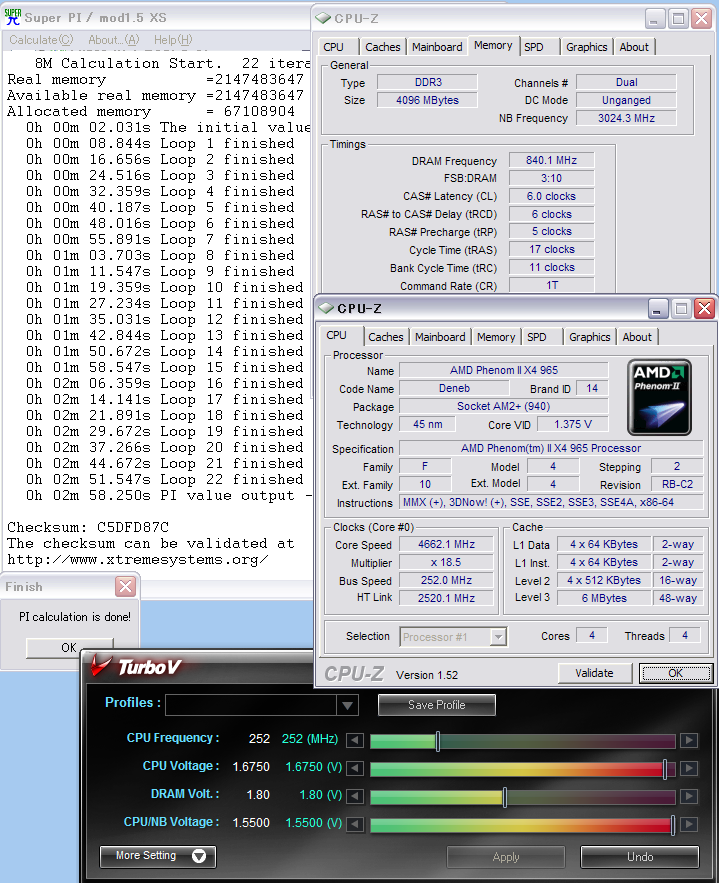Close the Finish dialog
This screenshot has width=719, height=883.
tap(125, 586)
